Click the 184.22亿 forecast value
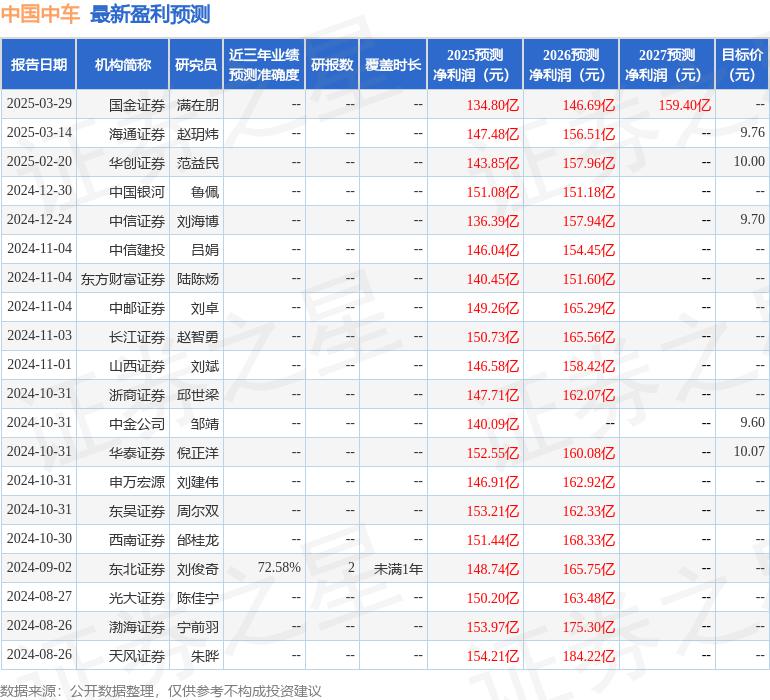The image size is (770, 700). pyautogui.click(x=589, y=656)
